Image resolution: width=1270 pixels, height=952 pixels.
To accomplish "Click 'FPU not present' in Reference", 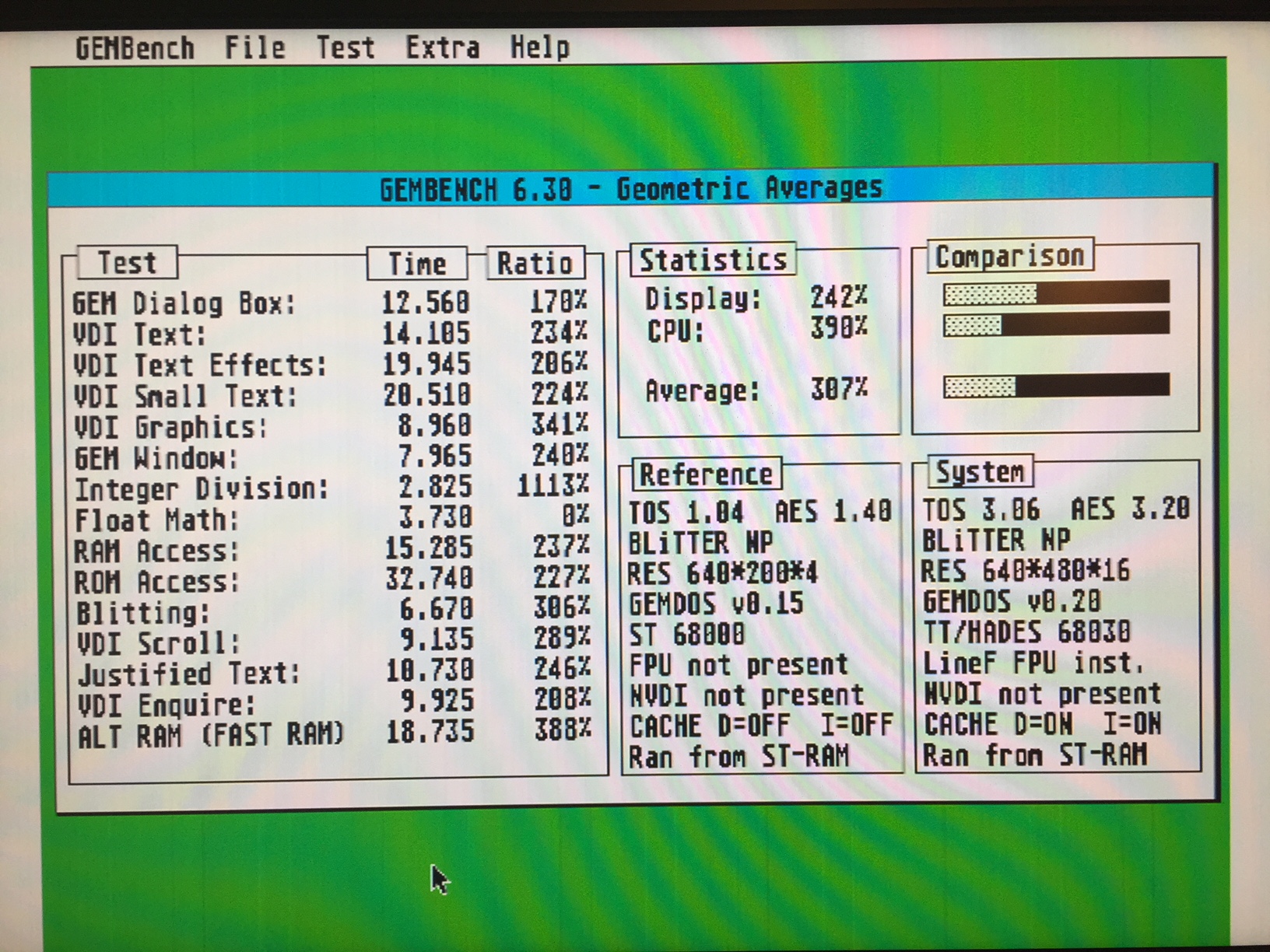I will (738, 665).
